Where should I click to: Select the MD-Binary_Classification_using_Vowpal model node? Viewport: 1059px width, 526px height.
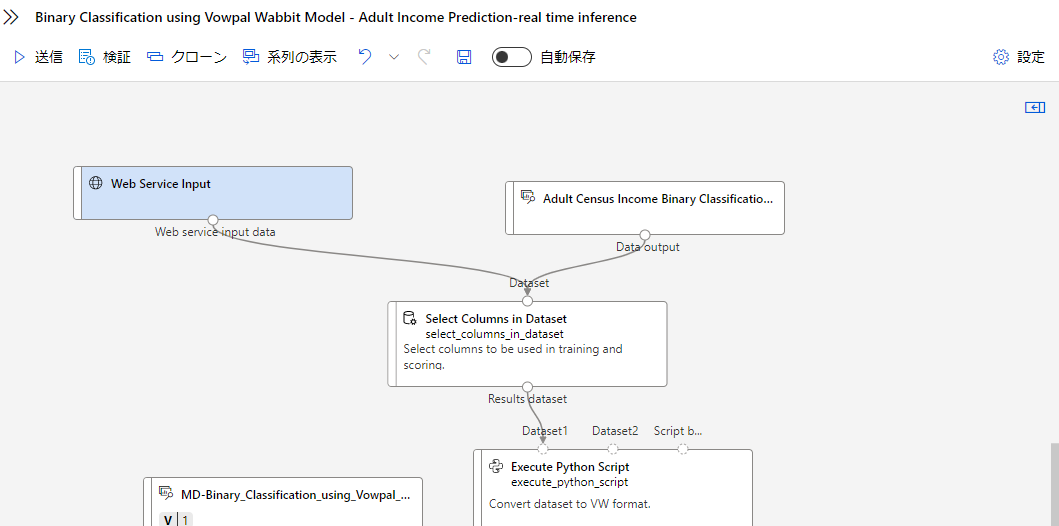pyautogui.click(x=283, y=500)
